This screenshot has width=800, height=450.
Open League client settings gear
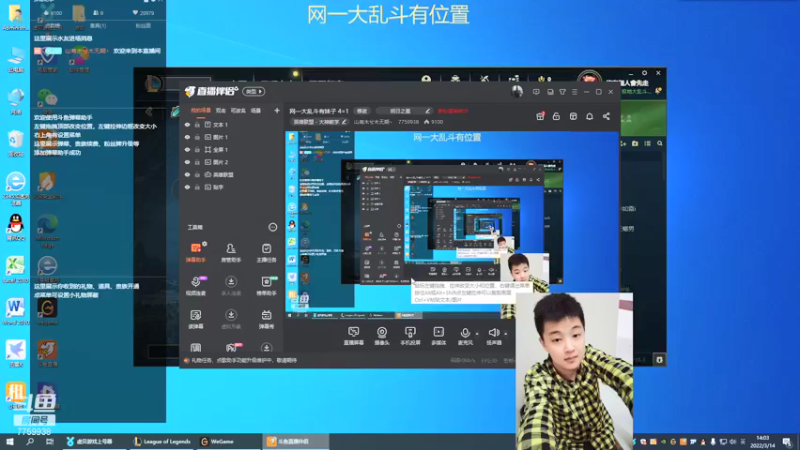tap(644, 73)
